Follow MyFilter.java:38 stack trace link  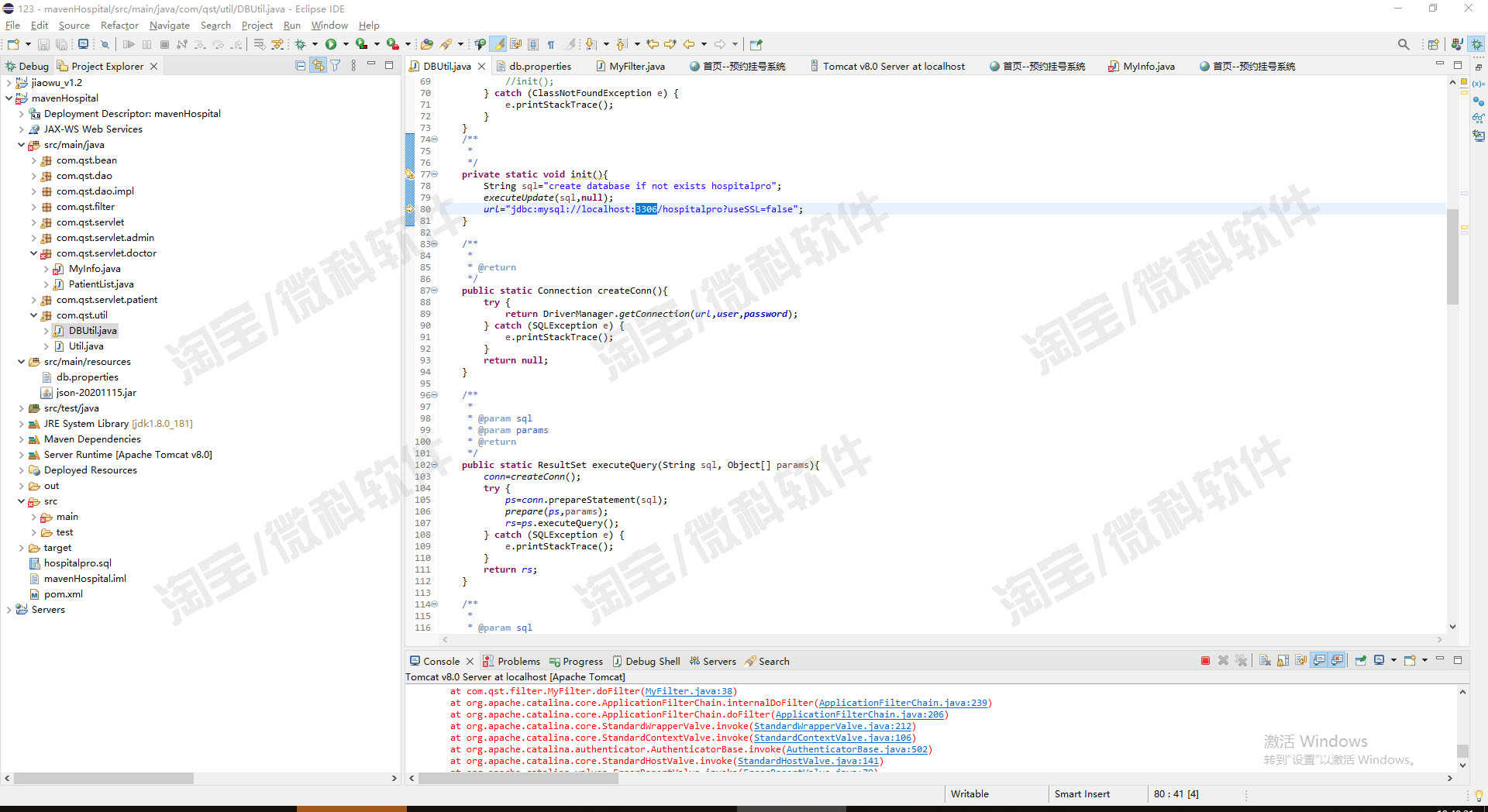click(688, 691)
